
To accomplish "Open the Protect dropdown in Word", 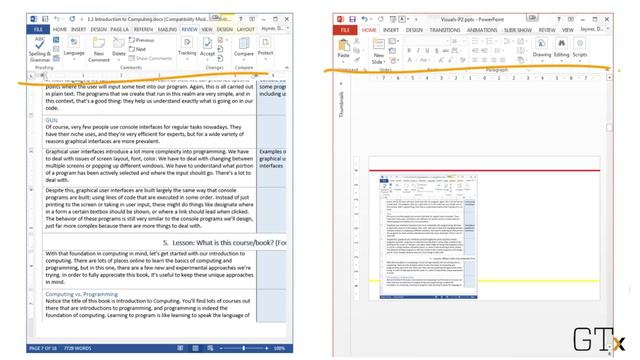I will [265, 47].
